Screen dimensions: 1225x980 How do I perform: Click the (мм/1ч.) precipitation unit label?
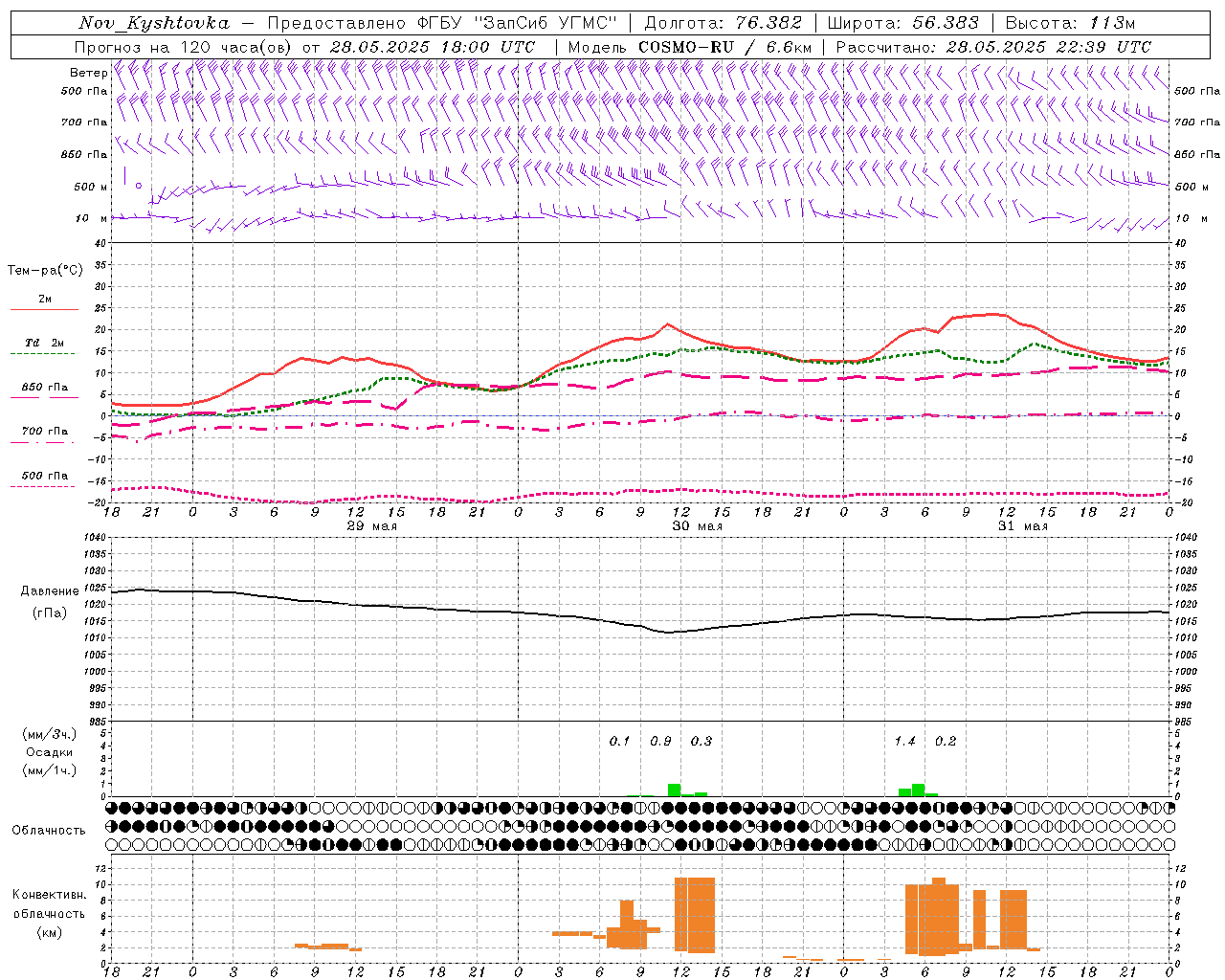50,770
